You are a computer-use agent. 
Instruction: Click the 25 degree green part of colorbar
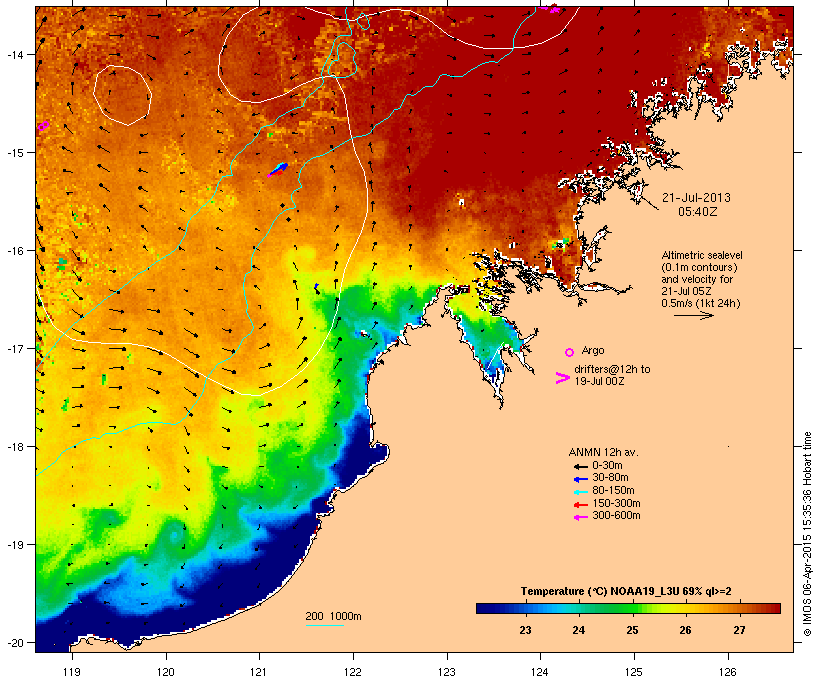[x=632, y=608]
